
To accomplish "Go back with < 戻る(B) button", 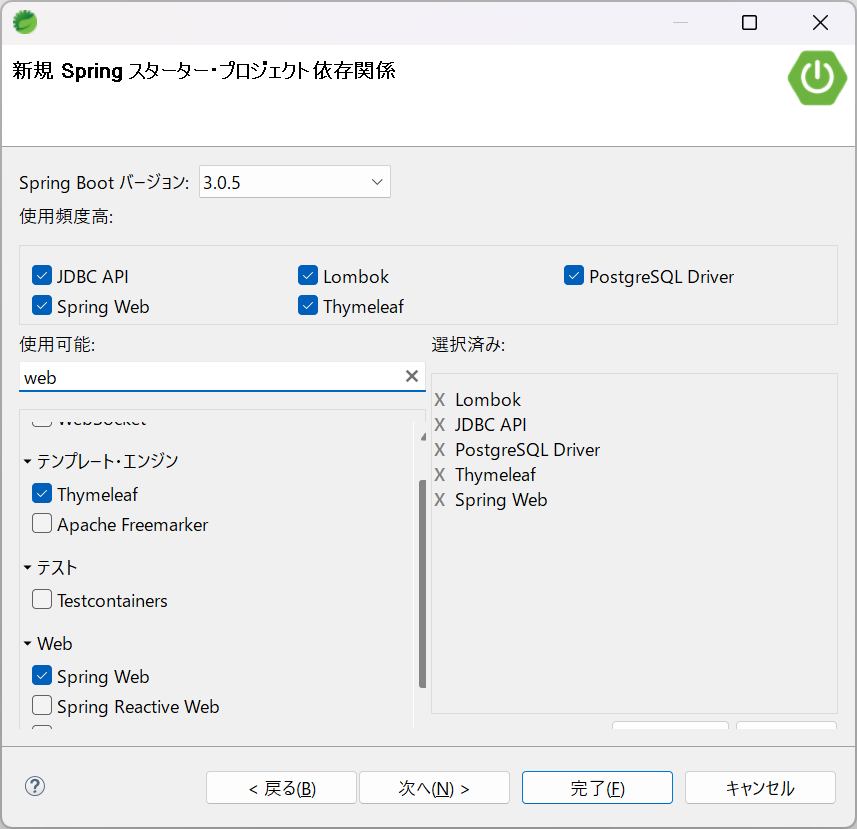I will (x=281, y=788).
